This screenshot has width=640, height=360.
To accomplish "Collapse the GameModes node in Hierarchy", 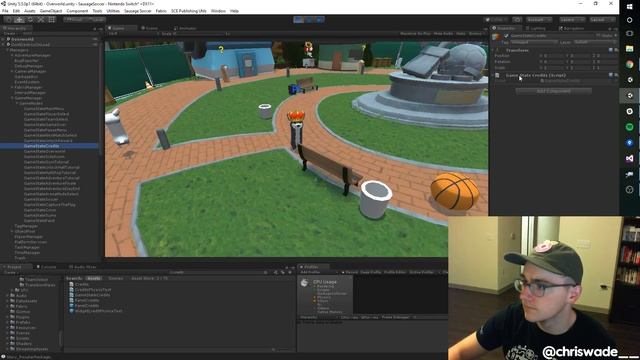I will (x=17, y=103).
